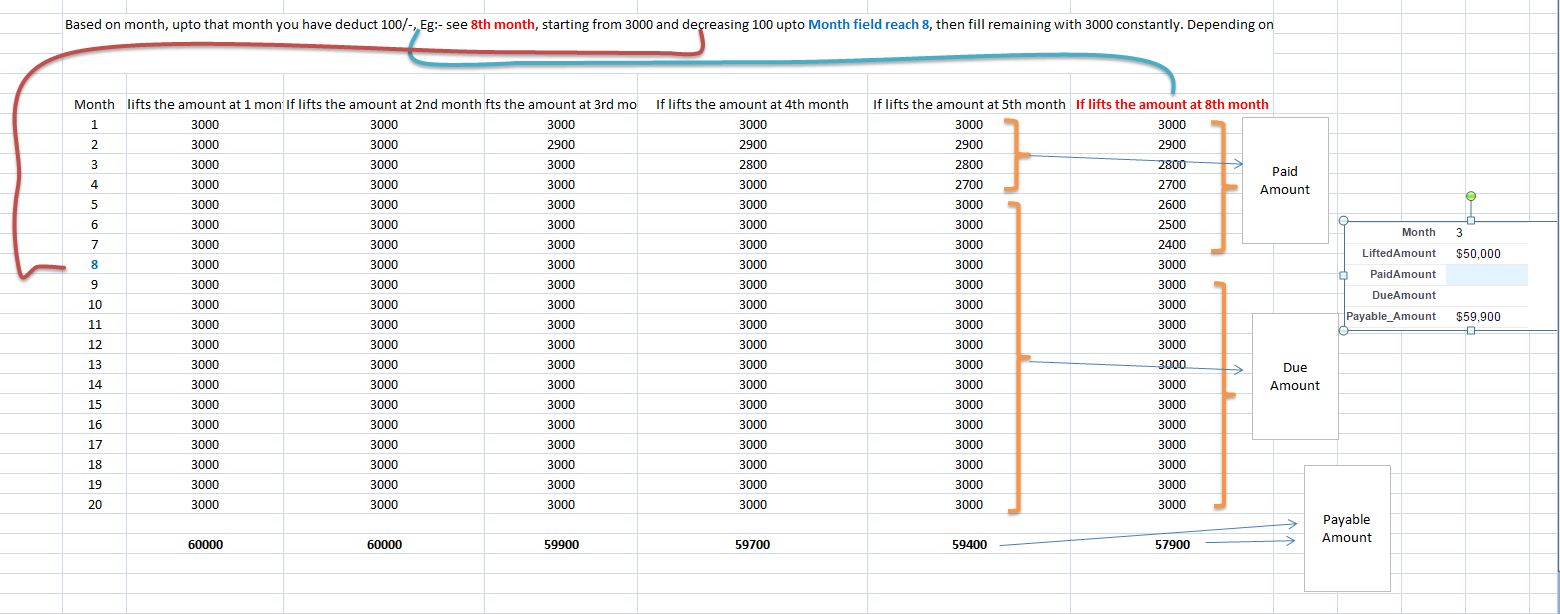Select month 16 in the Month column

[x=95, y=424]
